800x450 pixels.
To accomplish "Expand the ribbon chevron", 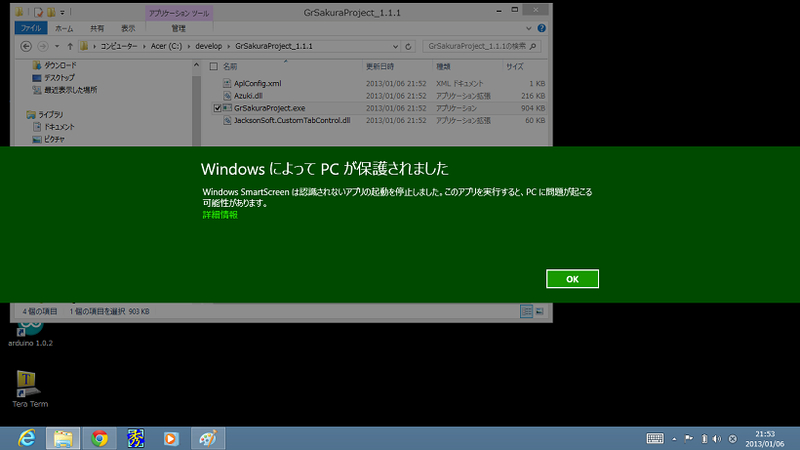I will coord(529,28).
